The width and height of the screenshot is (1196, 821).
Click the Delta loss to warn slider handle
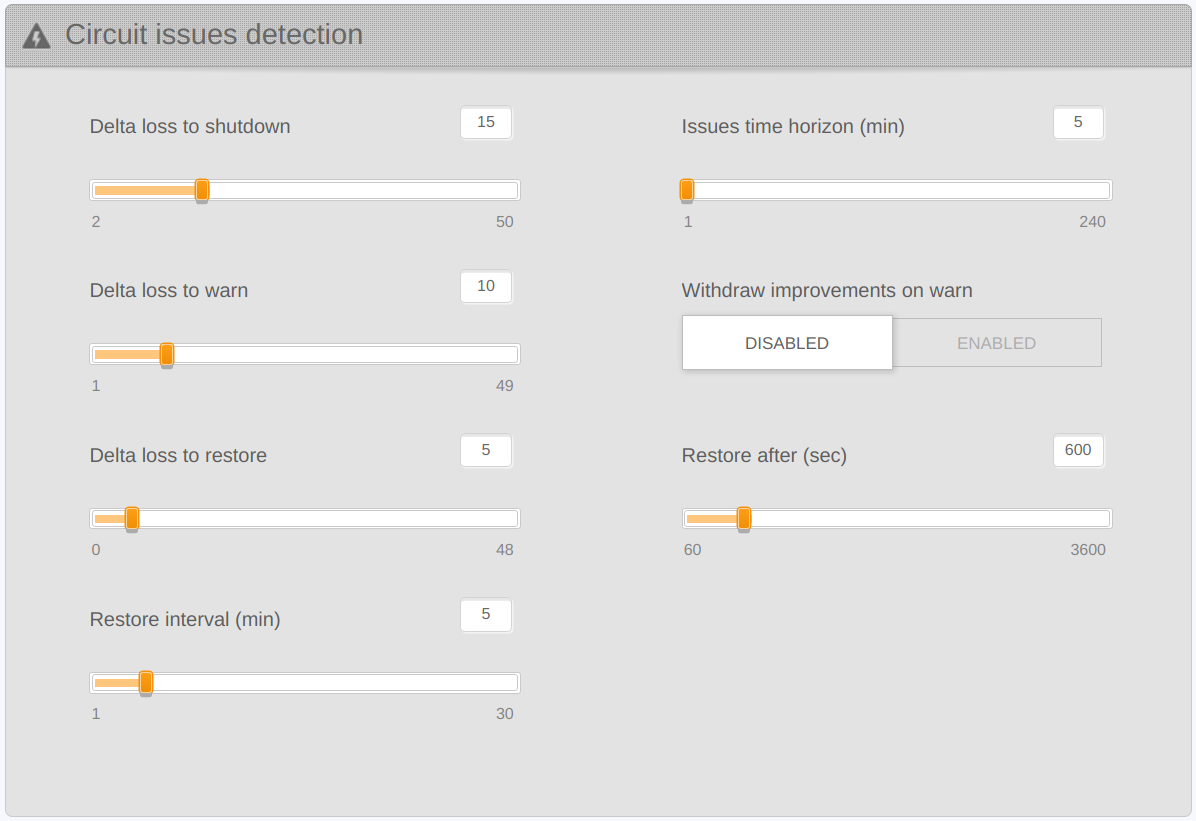click(x=167, y=354)
